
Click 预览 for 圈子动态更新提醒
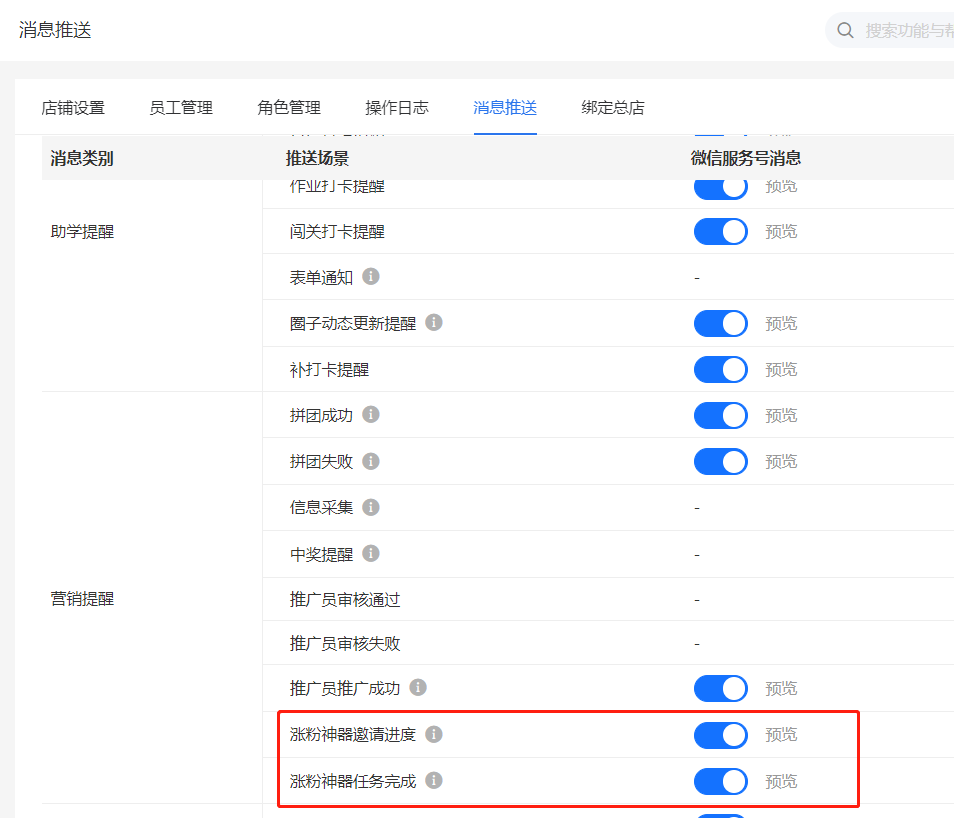point(781,323)
